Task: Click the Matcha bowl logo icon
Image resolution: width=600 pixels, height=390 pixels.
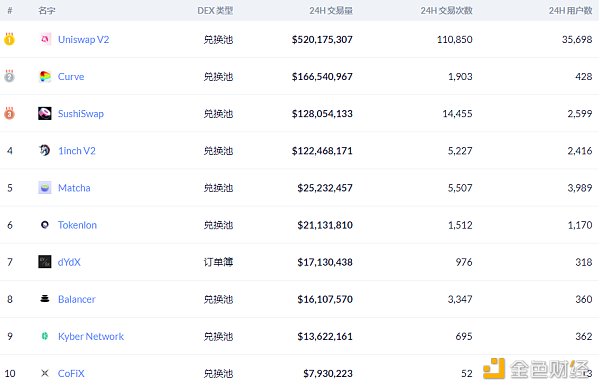Action: [x=45, y=188]
